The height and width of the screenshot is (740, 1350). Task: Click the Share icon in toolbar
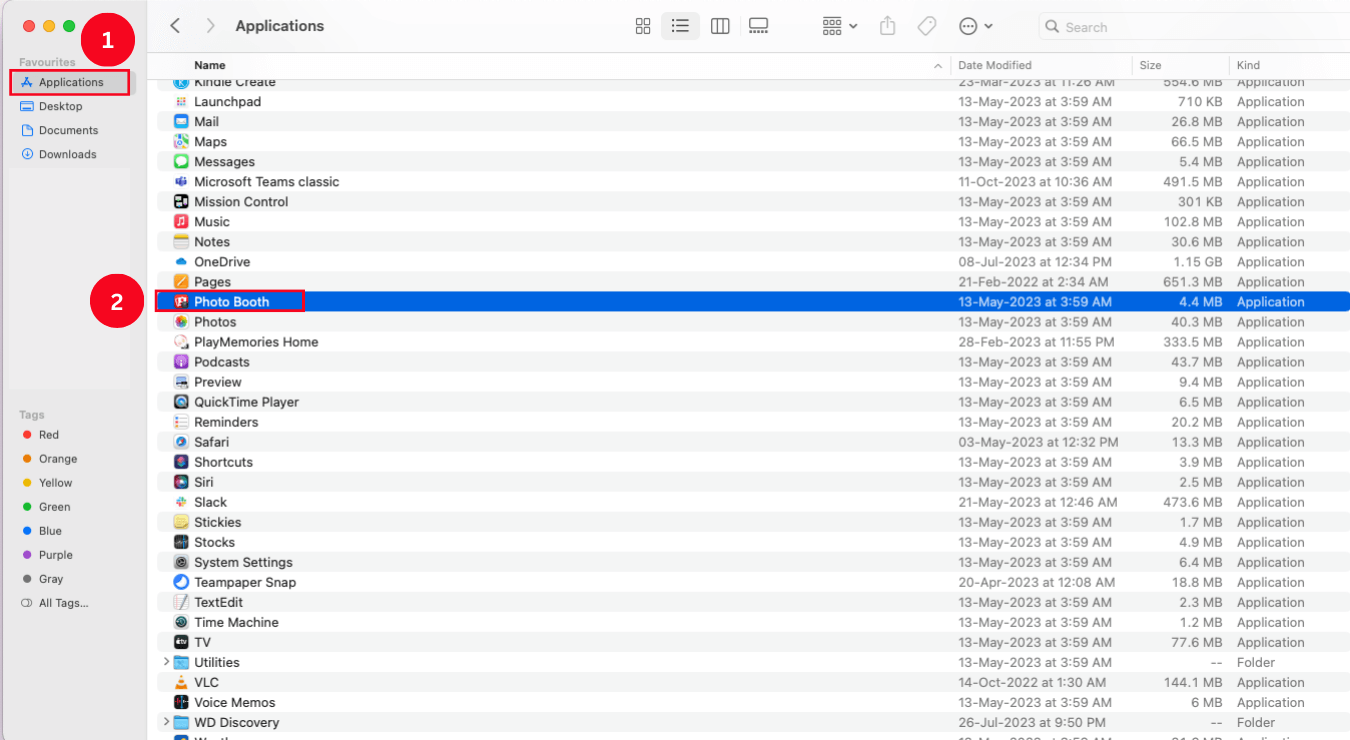pyautogui.click(x=888, y=26)
